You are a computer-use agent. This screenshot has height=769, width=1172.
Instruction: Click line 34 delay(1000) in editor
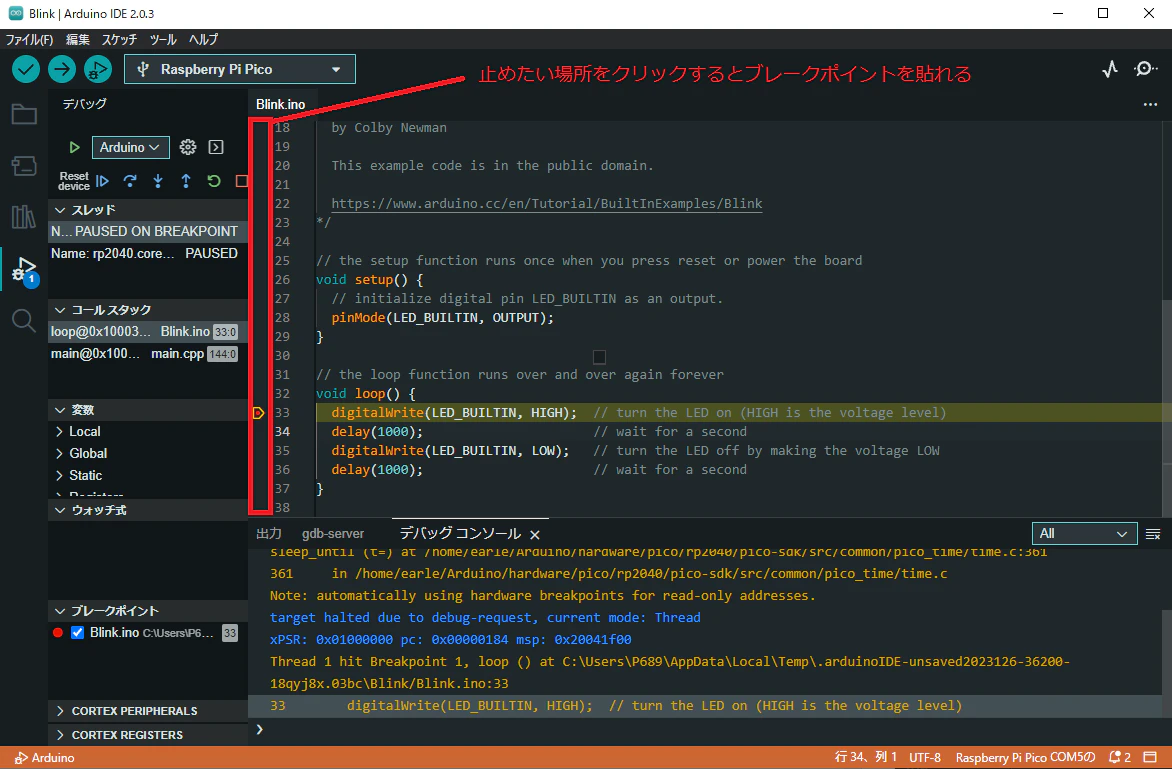(x=377, y=431)
